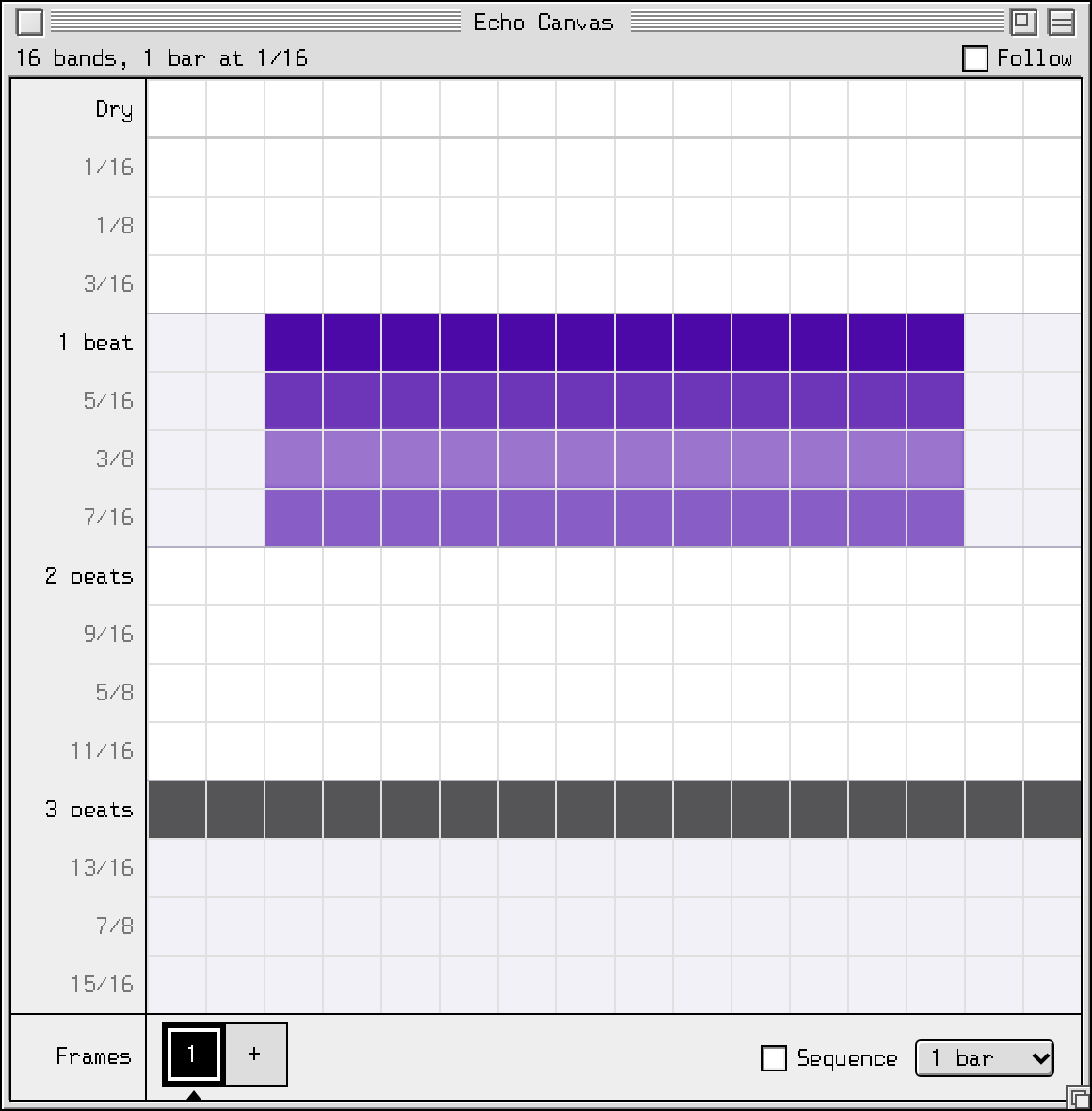Click the frame position triangle marker below frame 1

pyautogui.click(x=194, y=1095)
